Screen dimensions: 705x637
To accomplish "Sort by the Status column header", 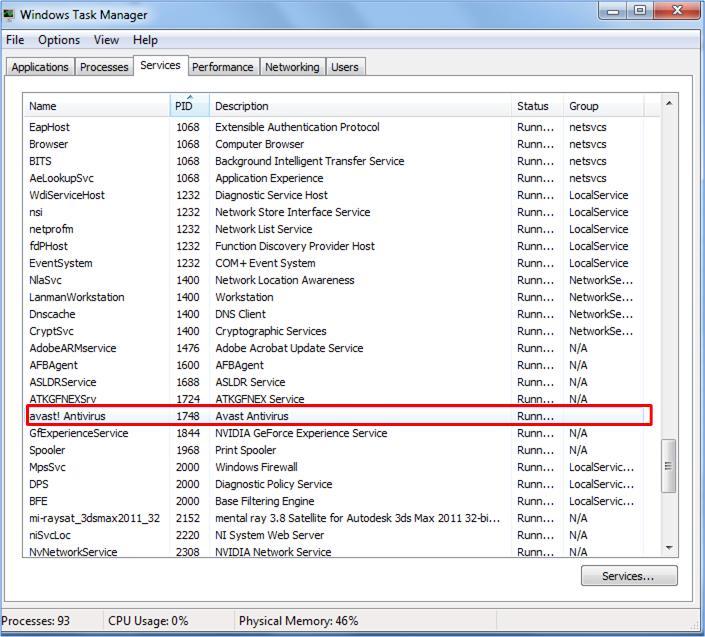I will [537, 106].
